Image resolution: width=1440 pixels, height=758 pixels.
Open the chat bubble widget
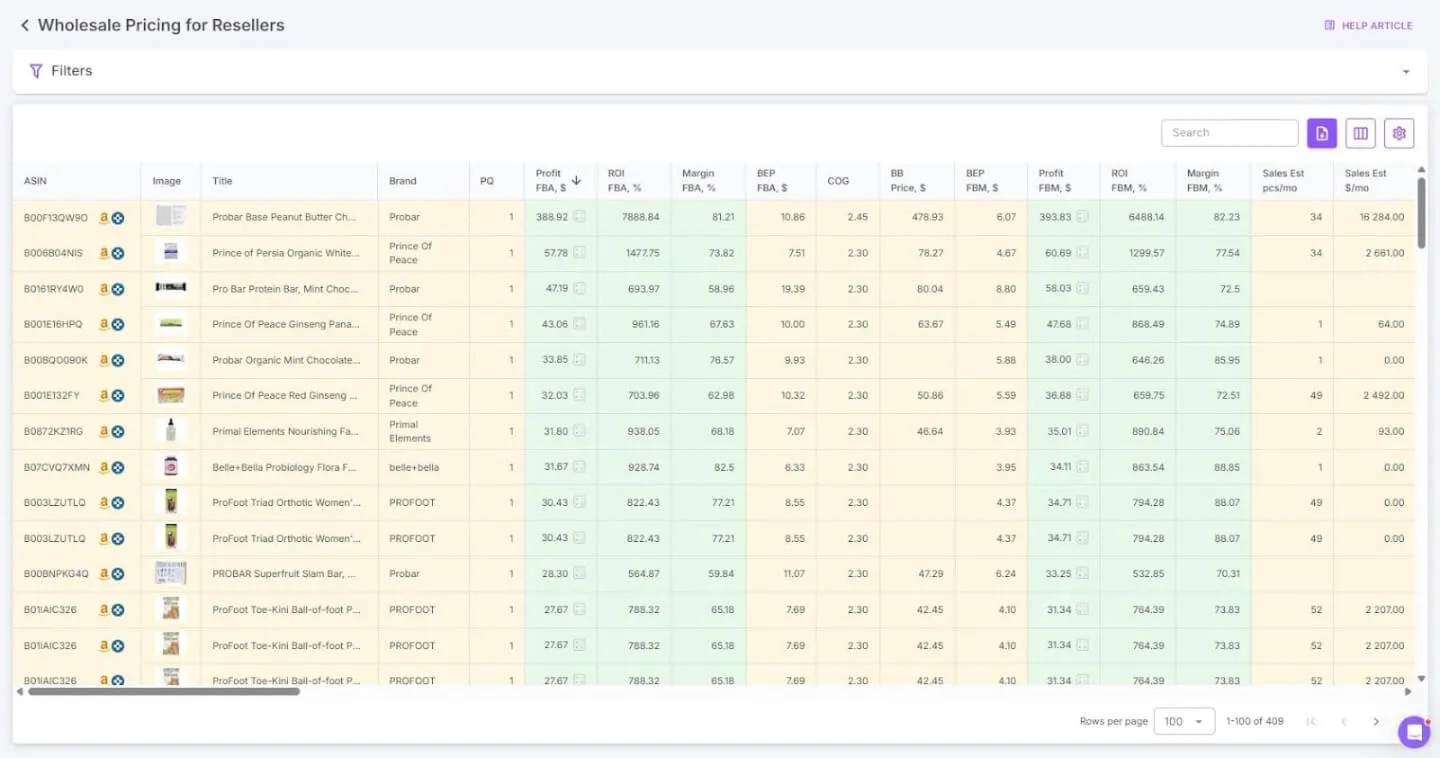[x=1414, y=732]
